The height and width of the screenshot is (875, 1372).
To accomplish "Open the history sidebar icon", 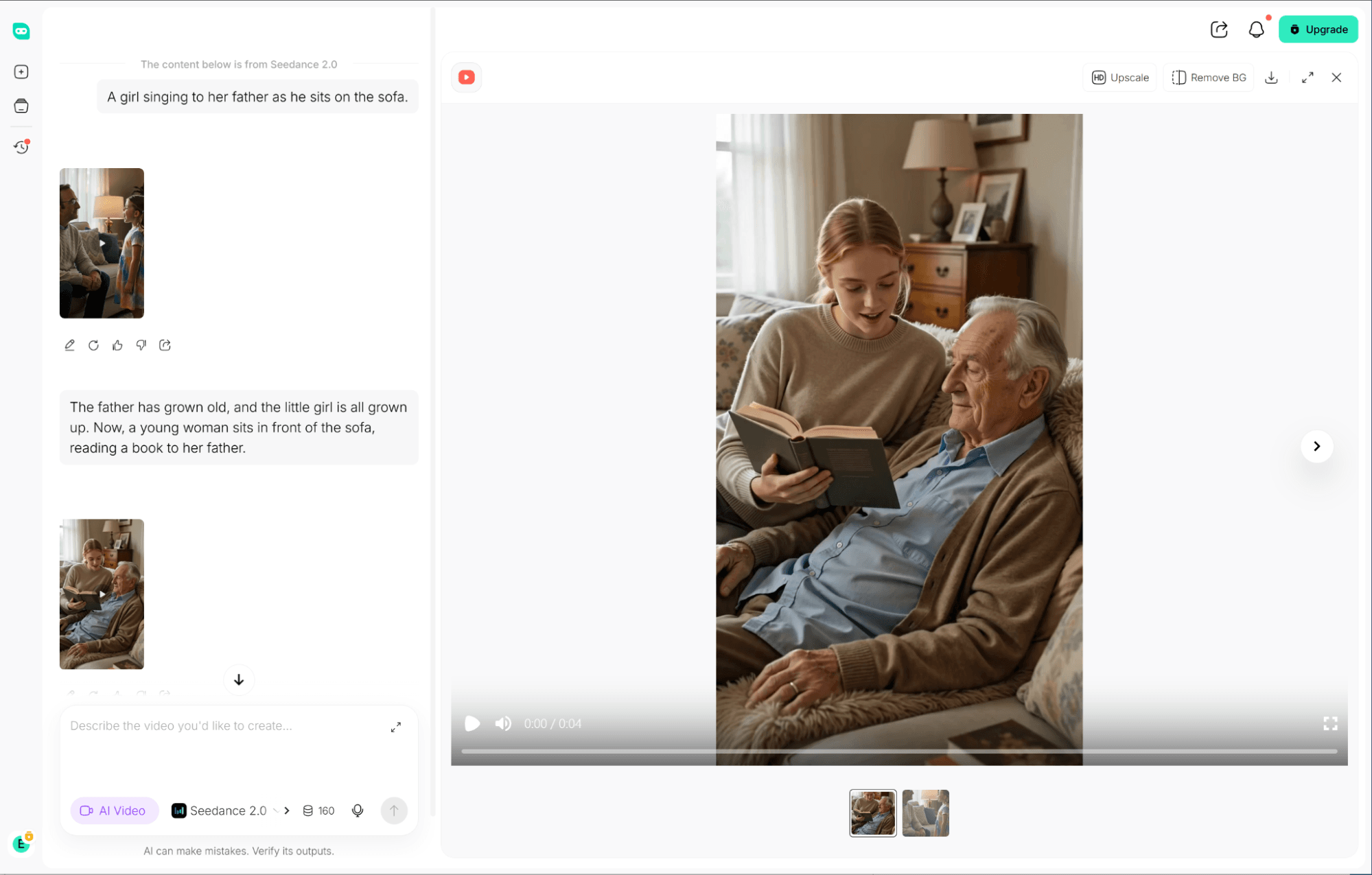I will click(x=21, y=146).
